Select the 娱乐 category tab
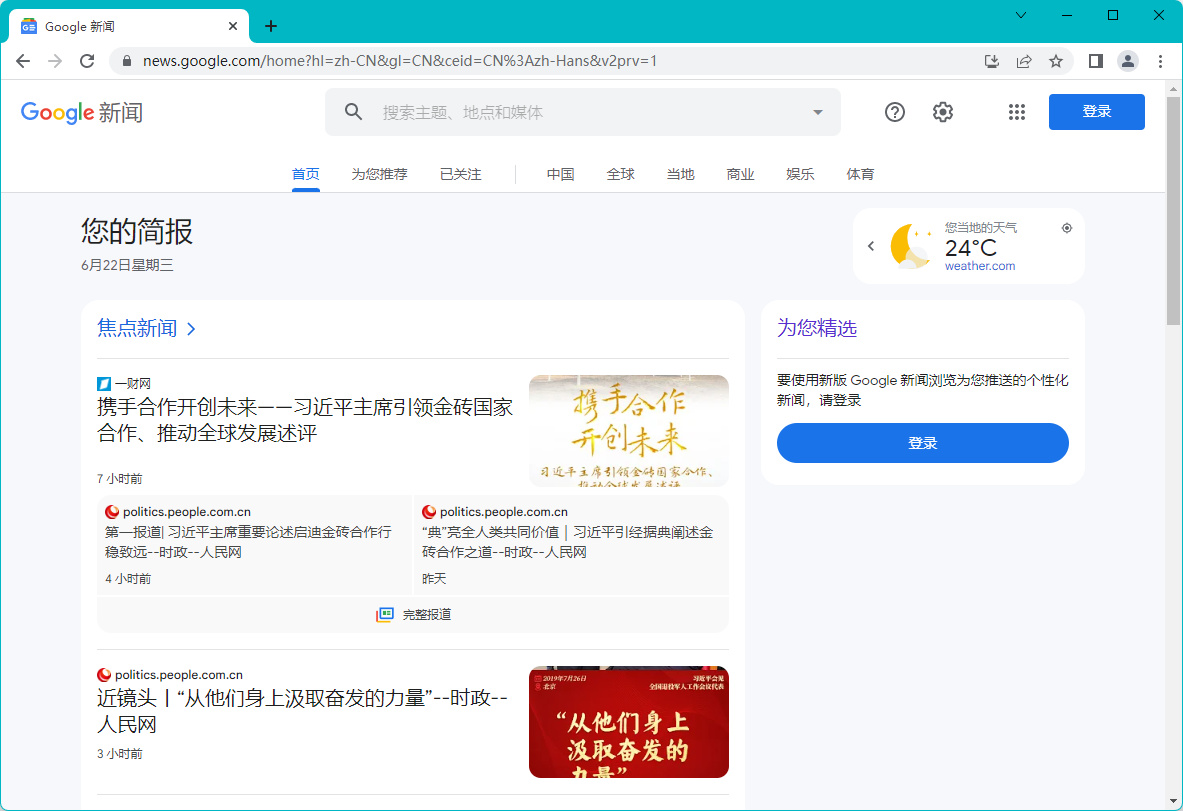 click(x=800, y=174)
